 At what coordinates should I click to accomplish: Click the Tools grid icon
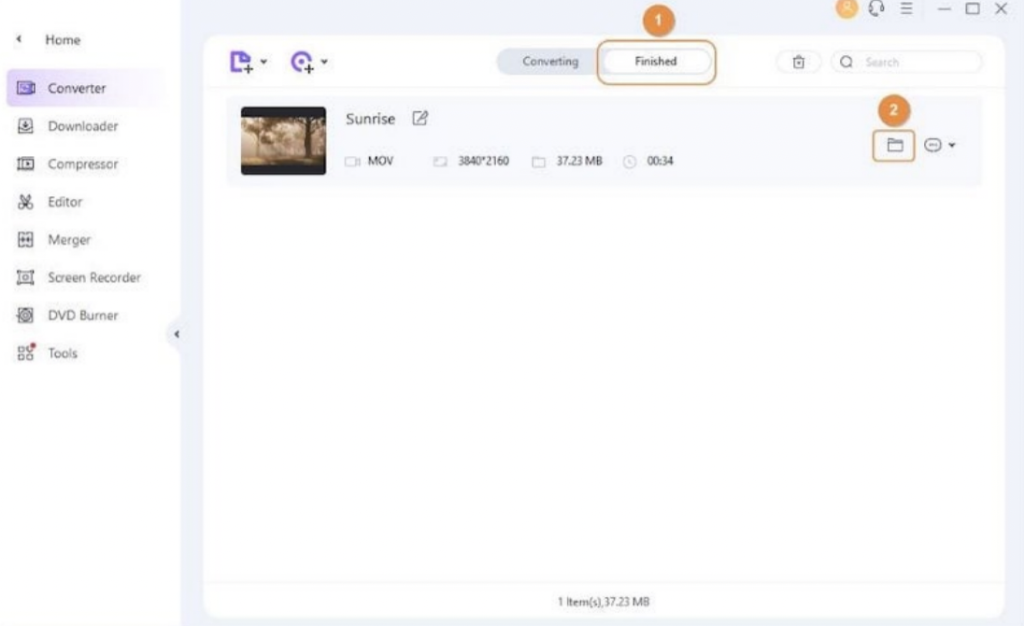coord(25,352)
